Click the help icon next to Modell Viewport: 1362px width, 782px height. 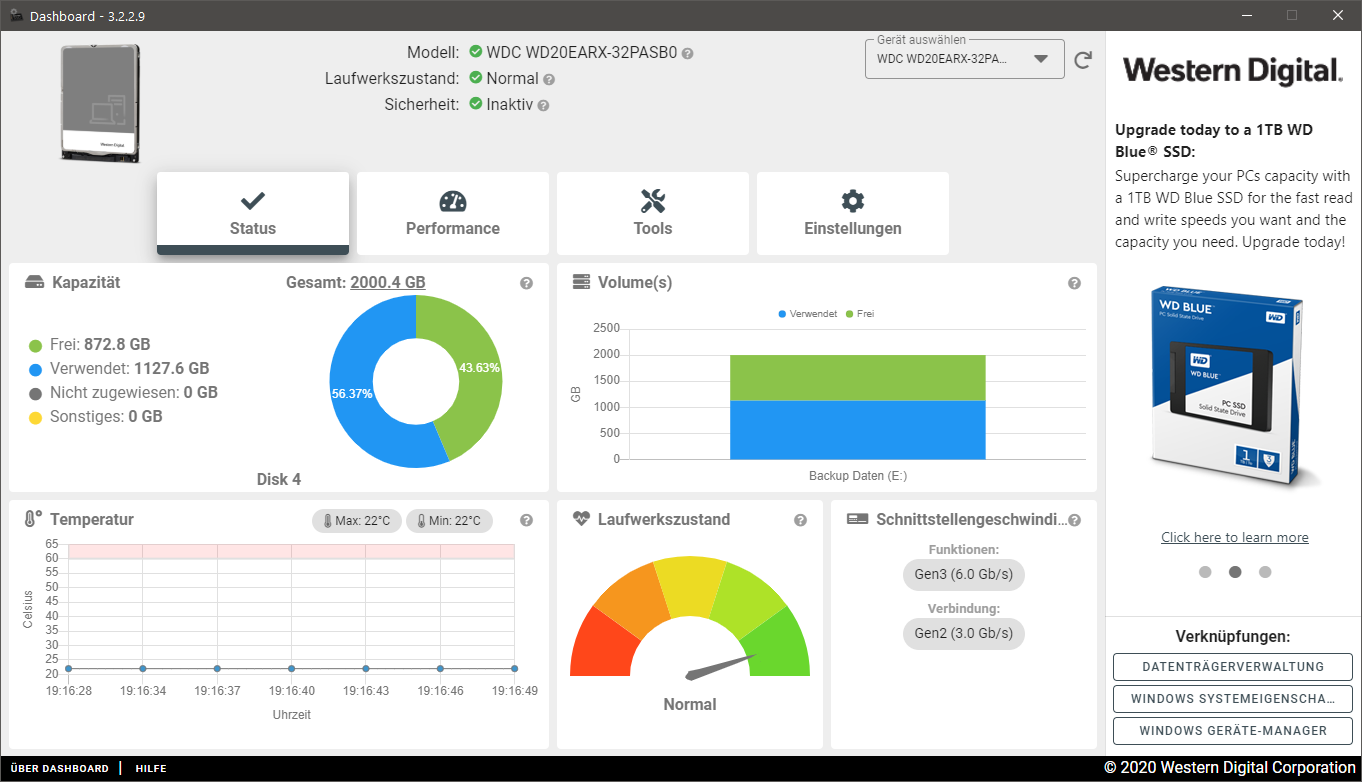click(688, 53)
